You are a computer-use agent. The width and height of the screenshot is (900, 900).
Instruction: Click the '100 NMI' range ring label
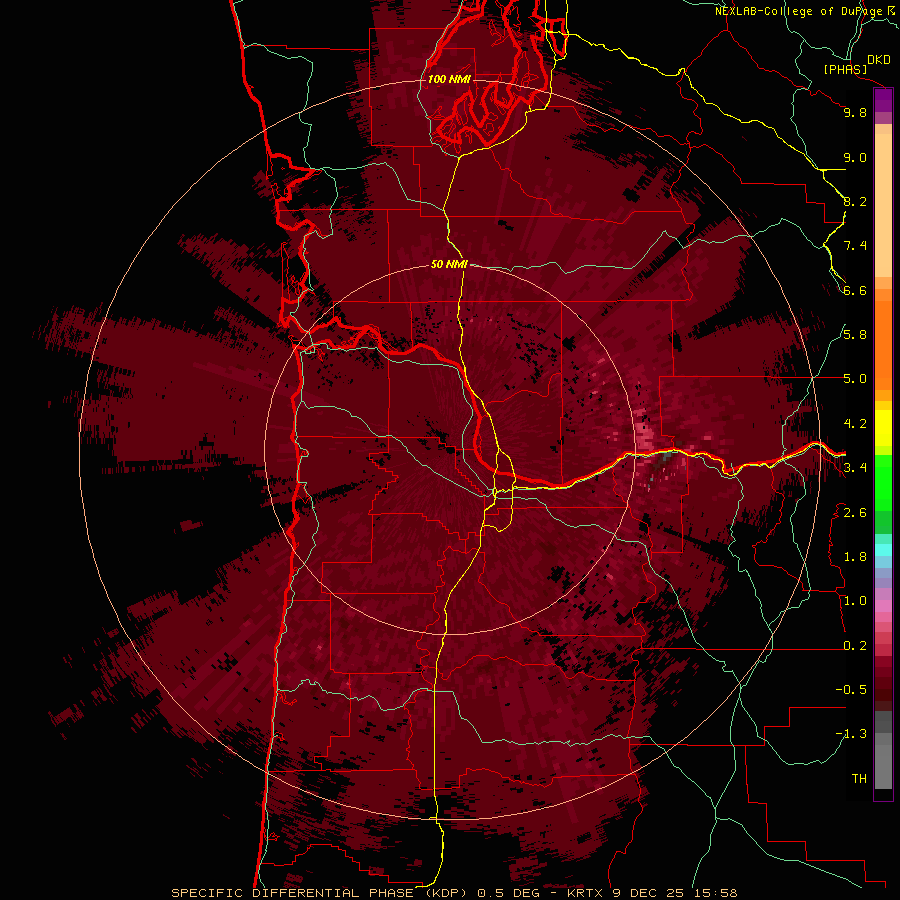(x=448, y=79)
